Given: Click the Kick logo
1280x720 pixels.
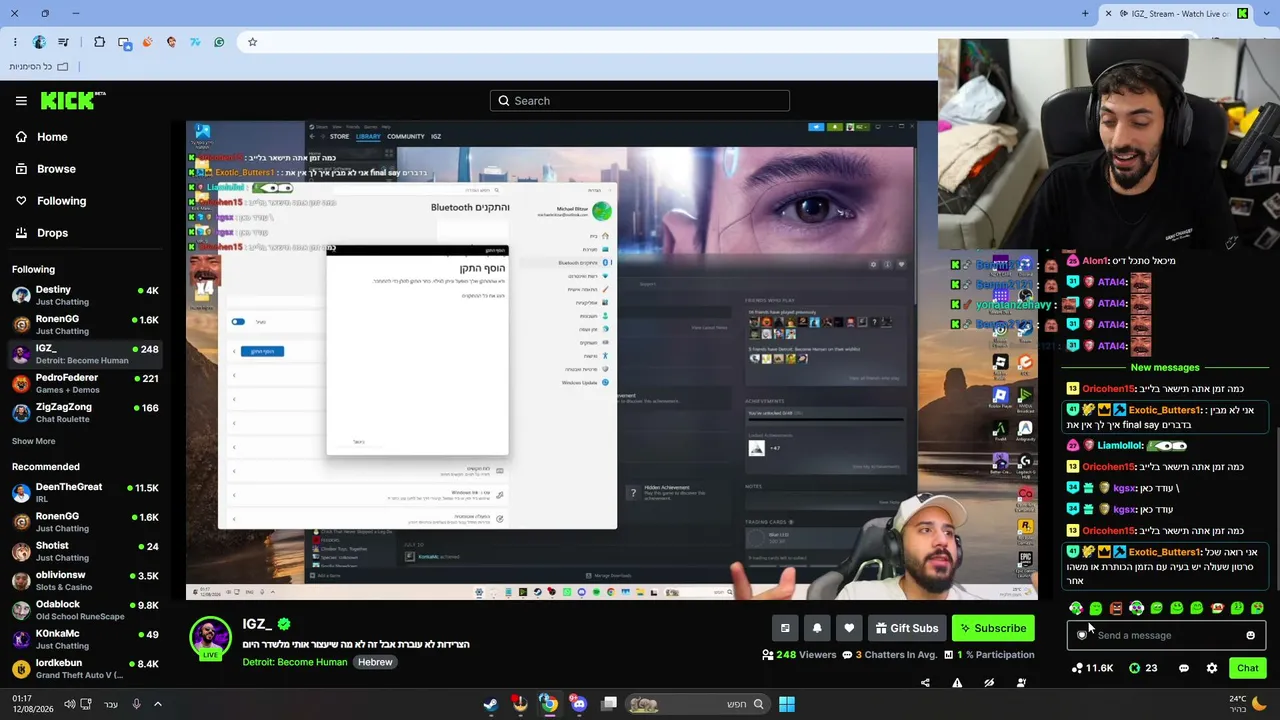Looking at the screenshot, I should coord(73,100).
